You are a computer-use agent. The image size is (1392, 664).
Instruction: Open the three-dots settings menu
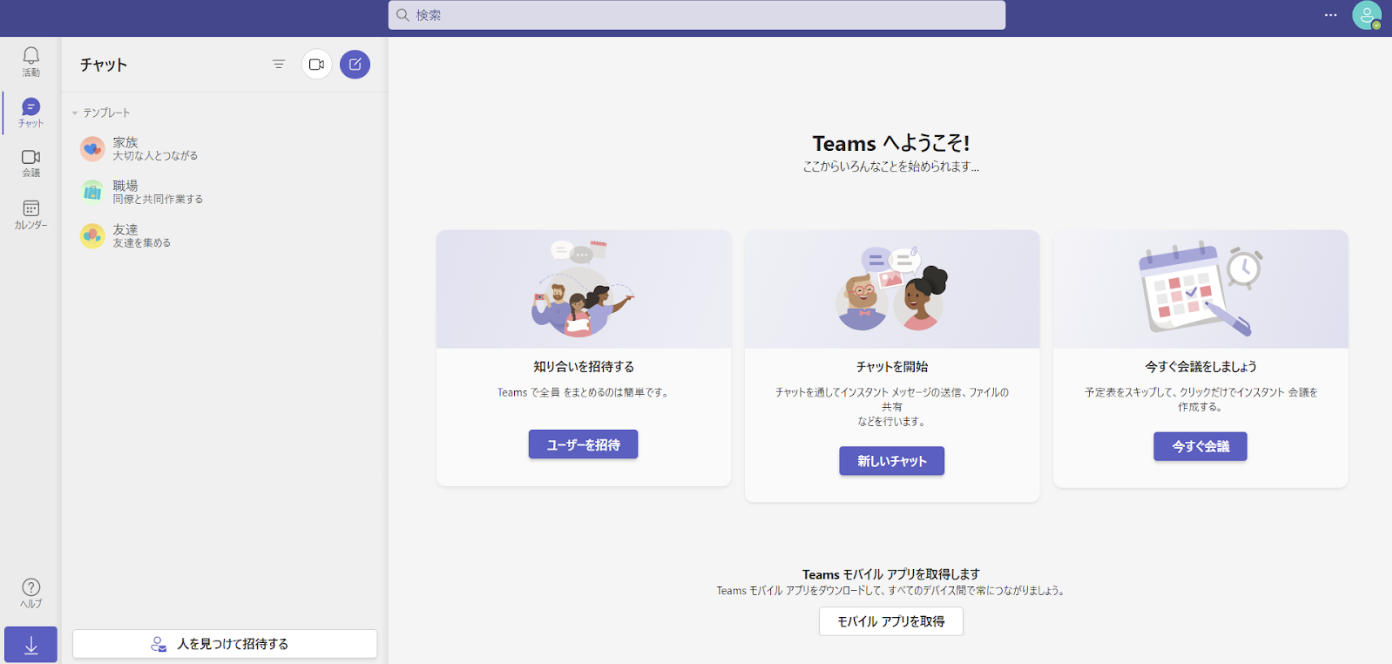1330,15
